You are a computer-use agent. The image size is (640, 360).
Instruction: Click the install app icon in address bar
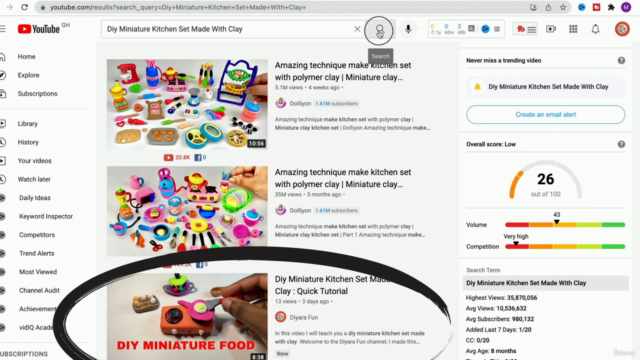533,7
